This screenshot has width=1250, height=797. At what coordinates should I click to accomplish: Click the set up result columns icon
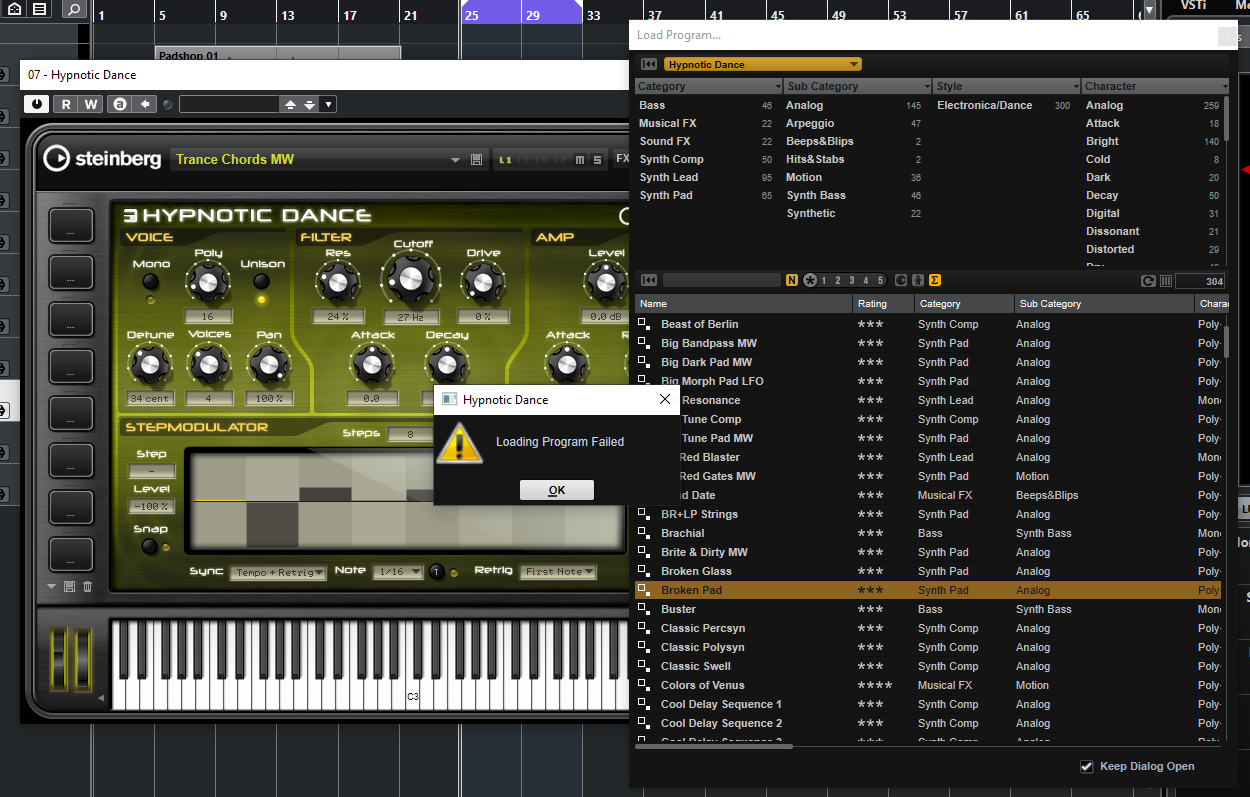pyautogui.click(x=1166, y=281)
